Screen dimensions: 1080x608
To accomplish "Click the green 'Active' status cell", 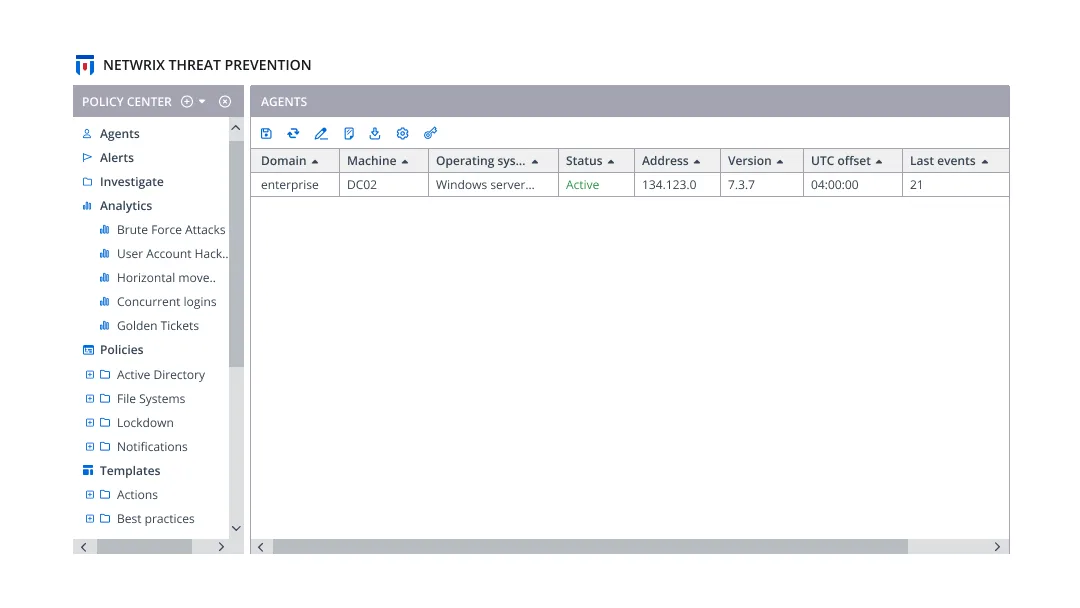I will [x=596, y=185].
